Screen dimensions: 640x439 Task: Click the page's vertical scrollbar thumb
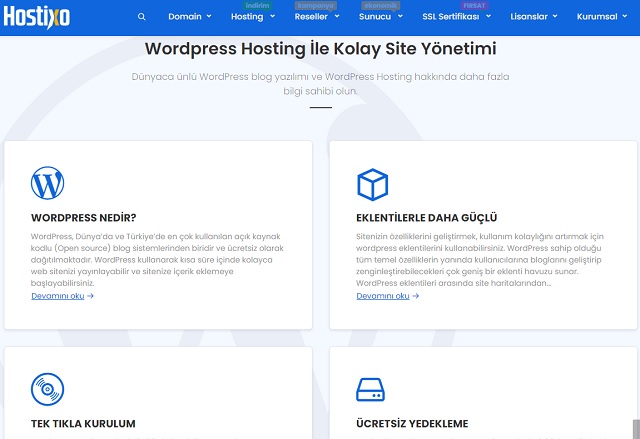[636, 429]
